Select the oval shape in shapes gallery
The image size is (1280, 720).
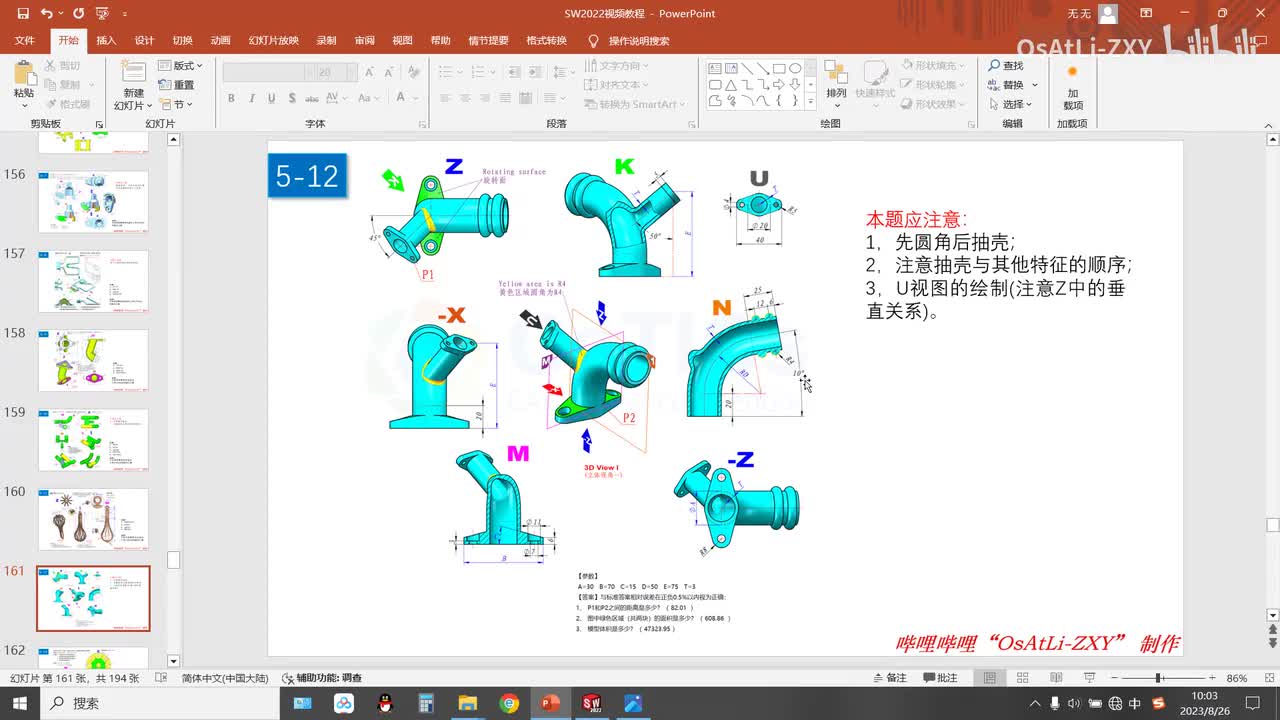point(795,68)
